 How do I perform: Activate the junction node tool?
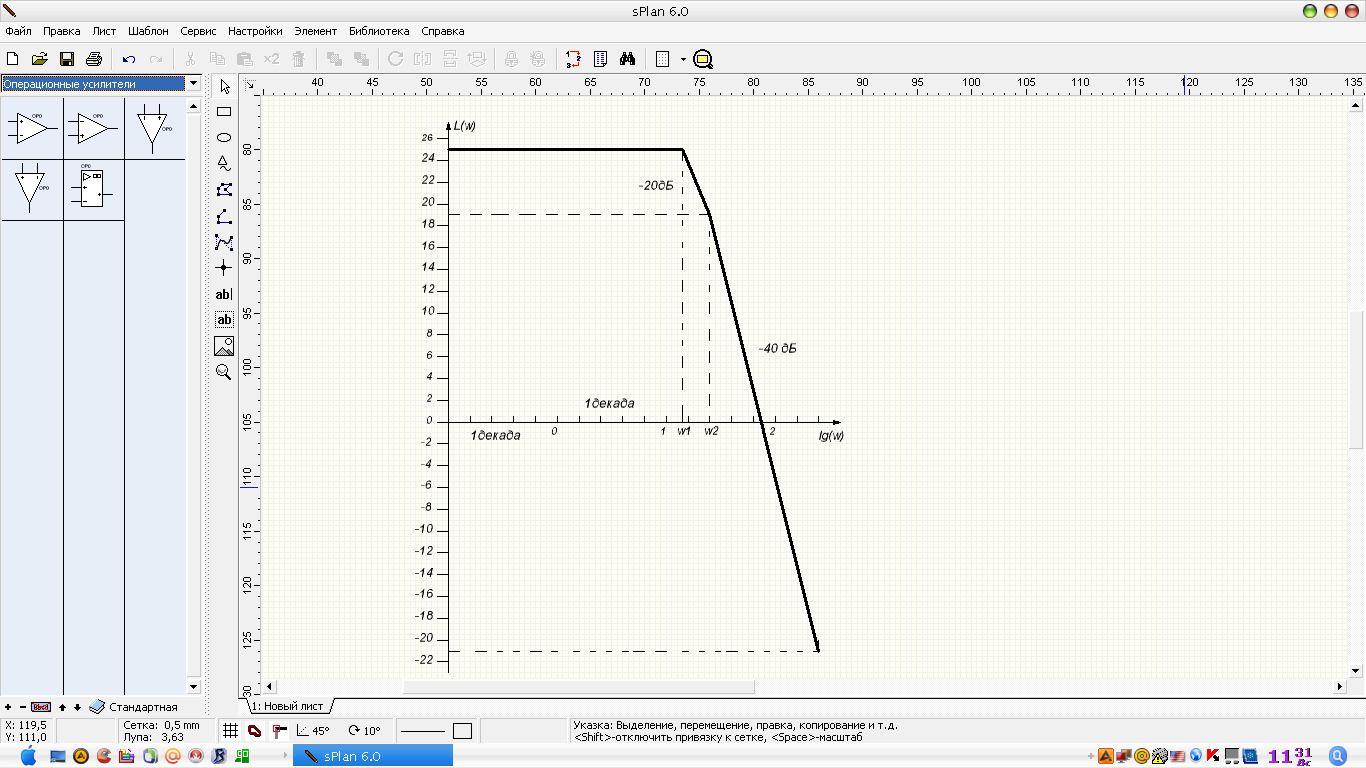point(224,268)
